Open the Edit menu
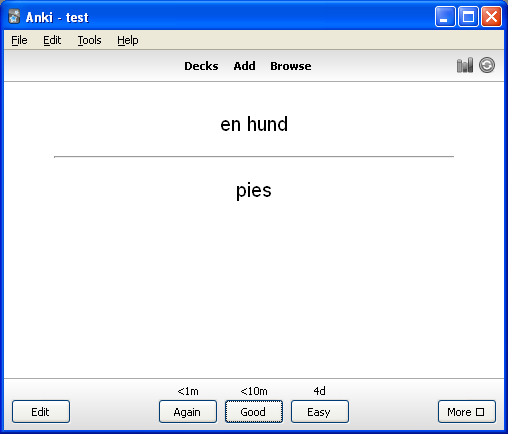Image resolution: width=508 pixels, height=434 pixels. pyautogui.click(x=52, y=40)
